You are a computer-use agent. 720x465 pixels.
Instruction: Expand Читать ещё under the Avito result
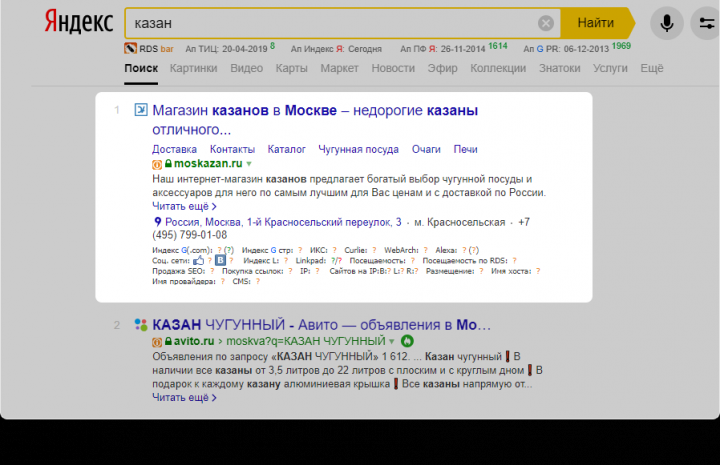184,398
